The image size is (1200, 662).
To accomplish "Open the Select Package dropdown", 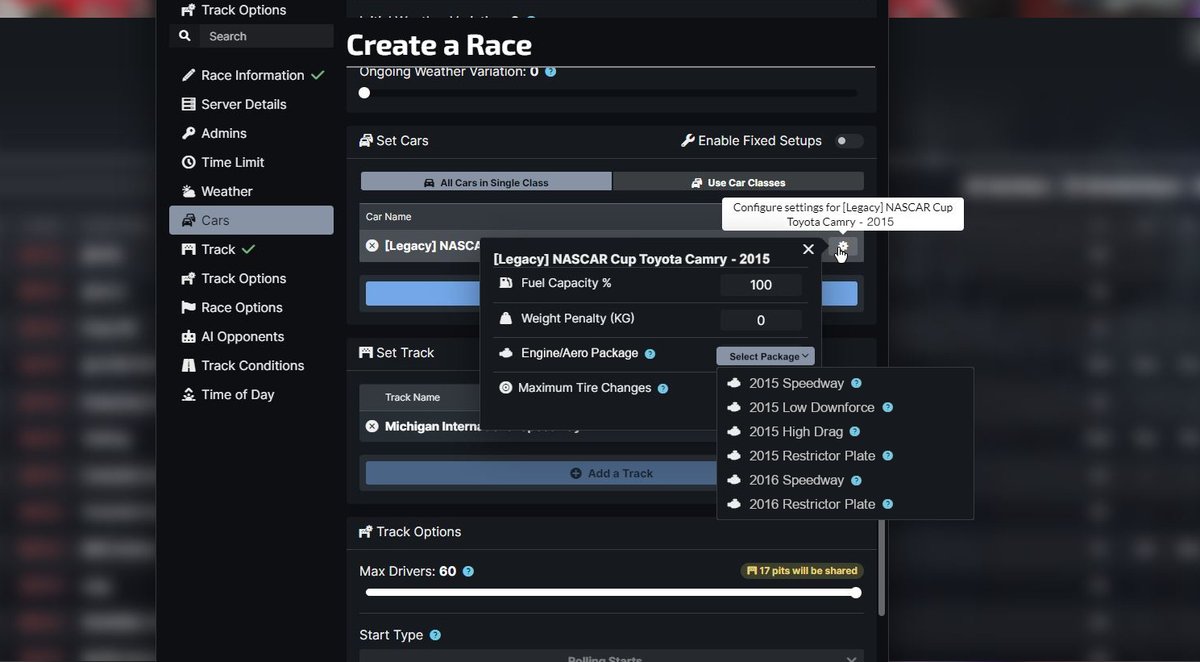I will 765,356.
